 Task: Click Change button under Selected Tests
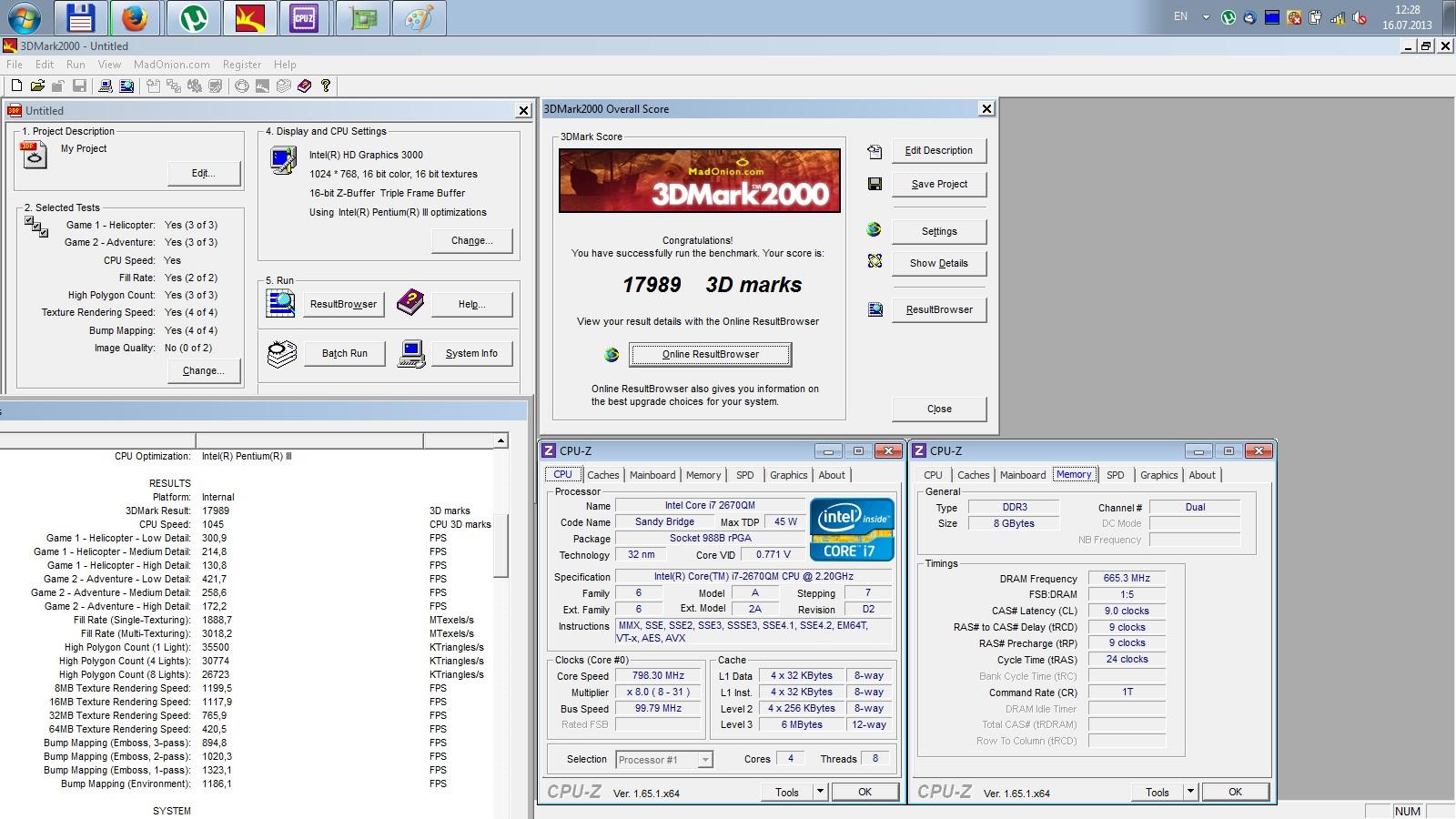pos(203,370)
